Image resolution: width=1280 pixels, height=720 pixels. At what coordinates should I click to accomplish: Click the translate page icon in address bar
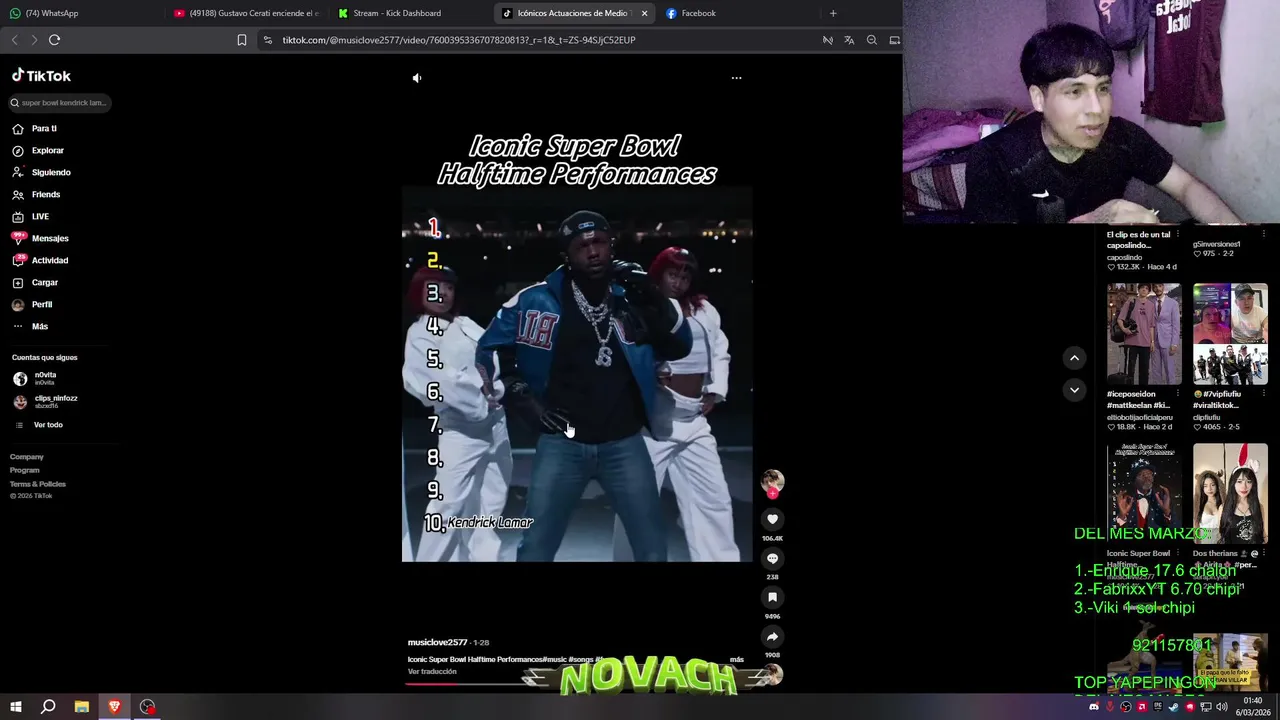click(849, 40)
